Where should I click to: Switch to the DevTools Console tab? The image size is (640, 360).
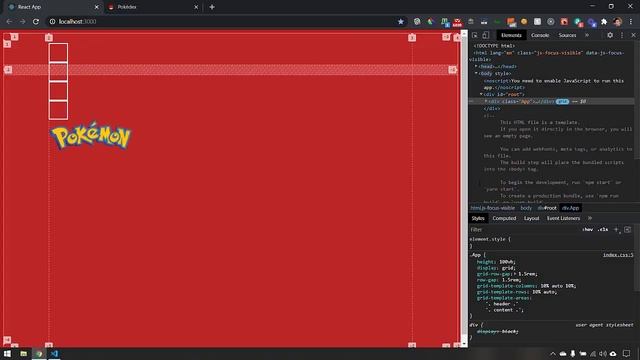(540, 36)
